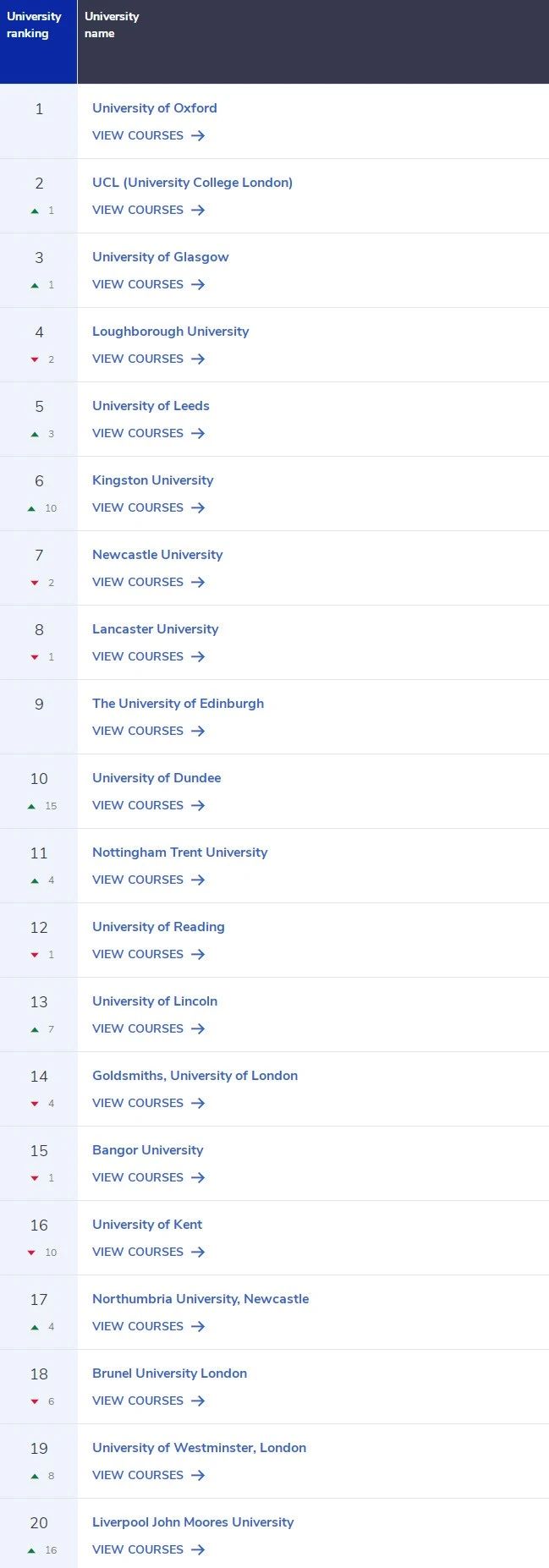
Task: Click the arrow icon under University of Dundee
Action: 198,805
